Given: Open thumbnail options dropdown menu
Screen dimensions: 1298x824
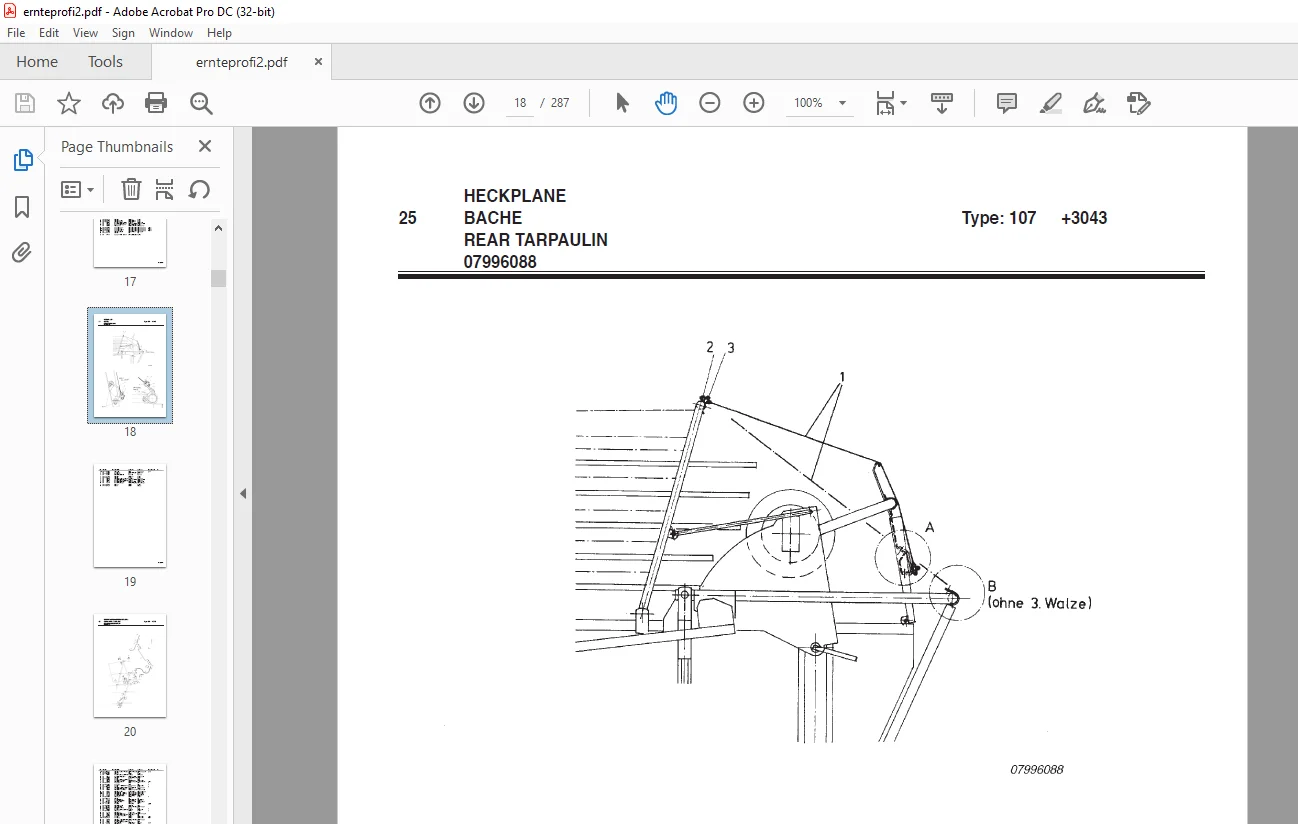Looking at the screenshot, I should click(78, 189).
